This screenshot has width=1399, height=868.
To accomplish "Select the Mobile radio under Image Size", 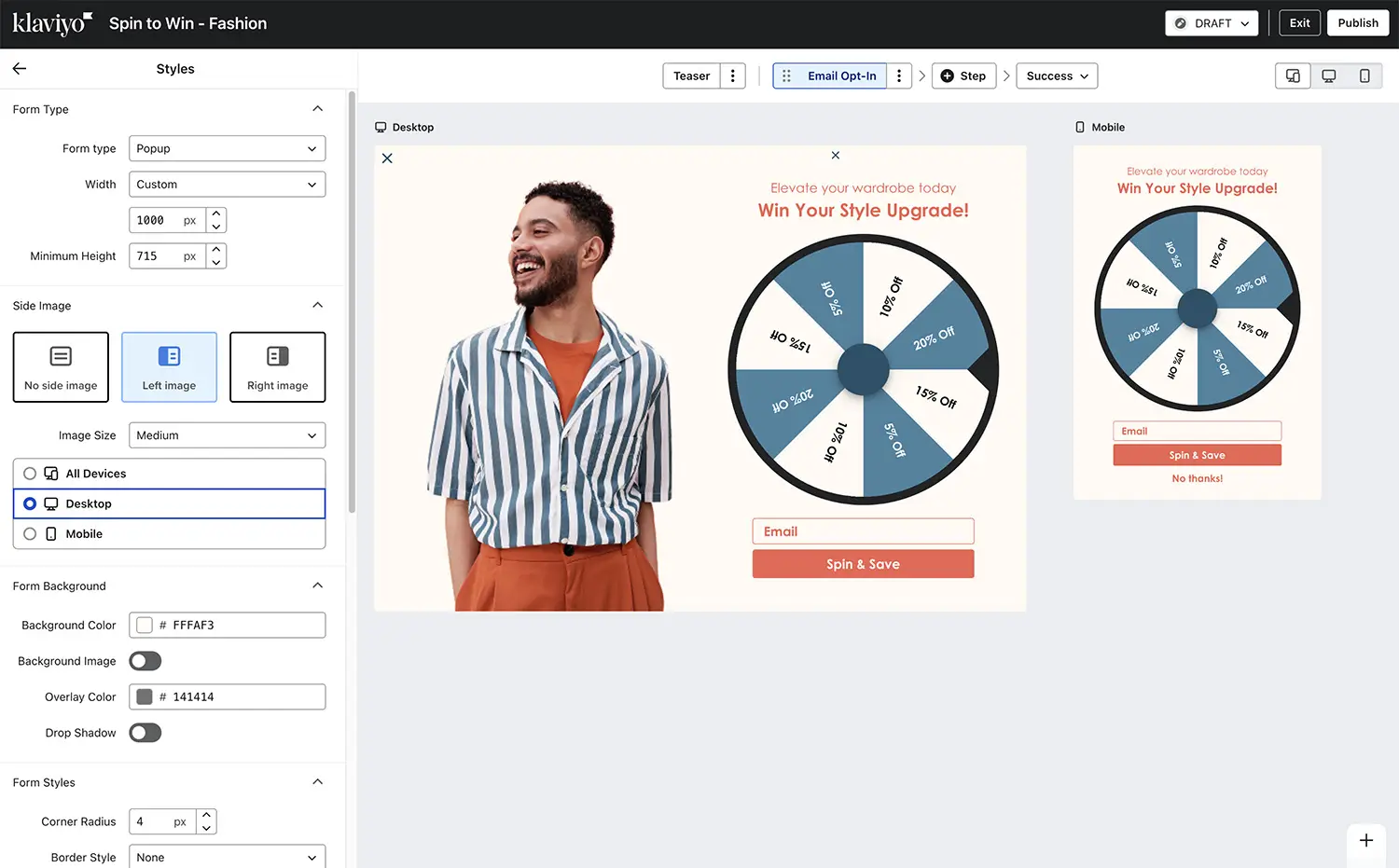I will tap(30, 533).
